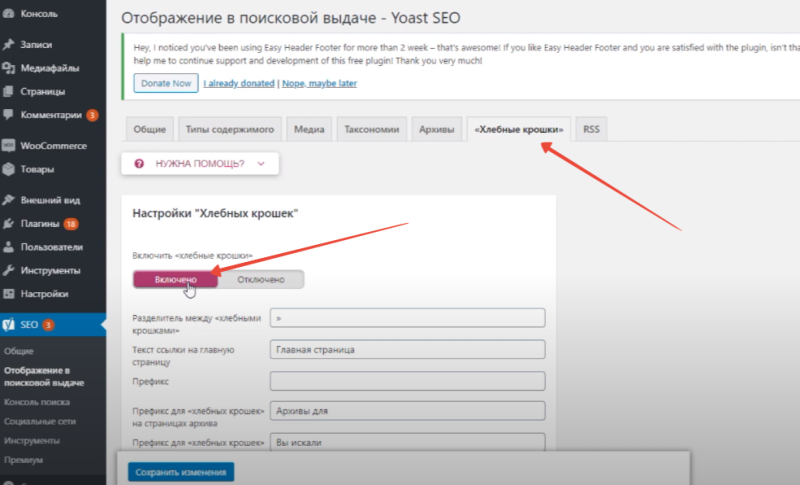Click the Инструменты wrench icon

[8, 270]
